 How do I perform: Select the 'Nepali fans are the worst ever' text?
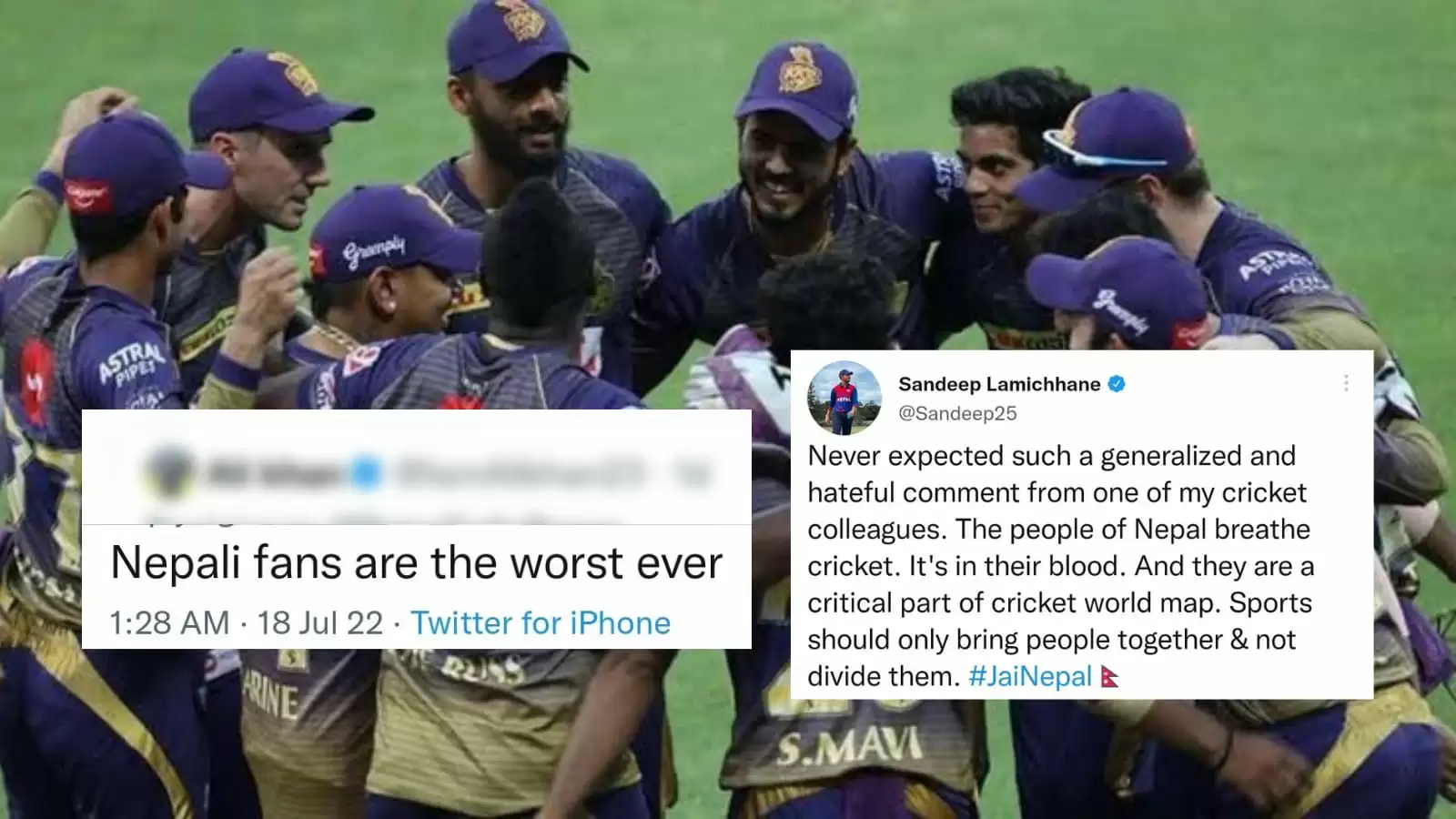pos(417,563)
